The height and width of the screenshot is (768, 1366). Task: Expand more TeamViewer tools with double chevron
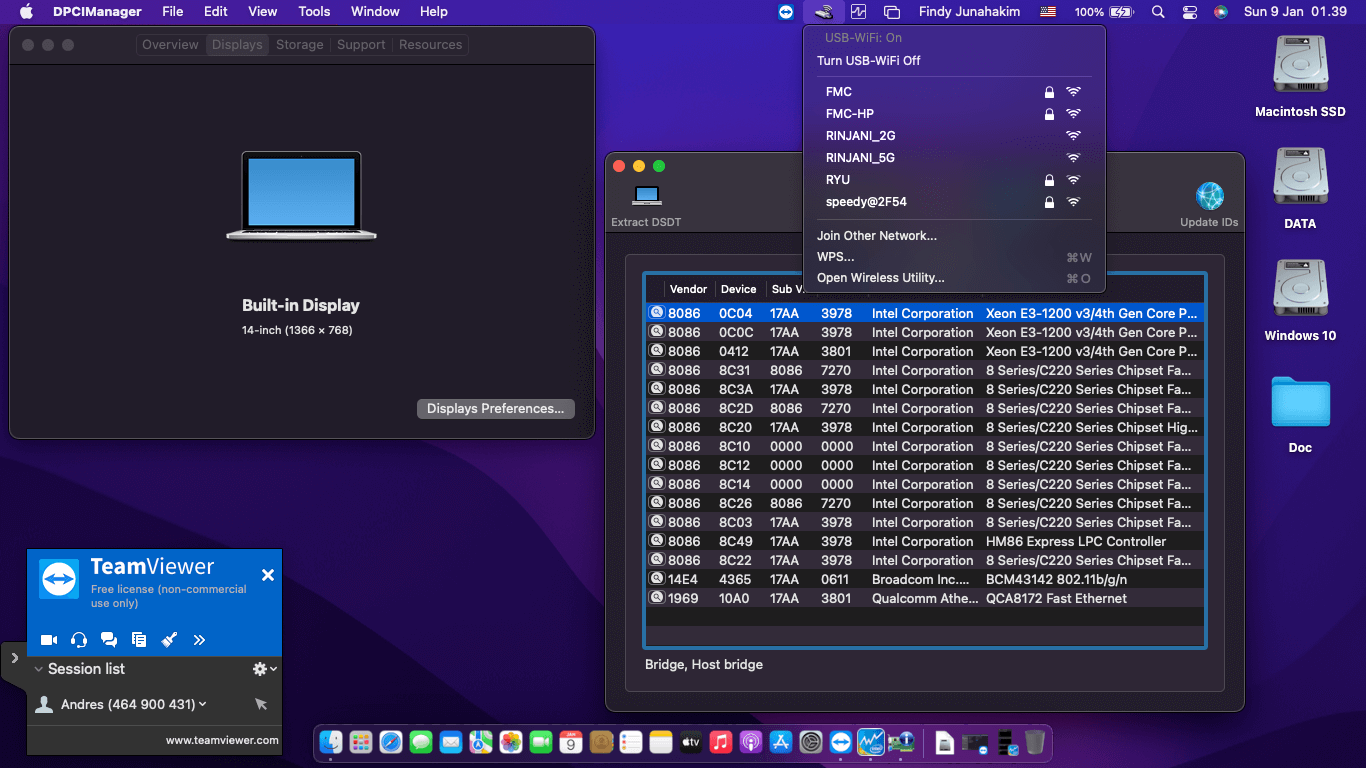pyautogui.click(x=199, y=640)
